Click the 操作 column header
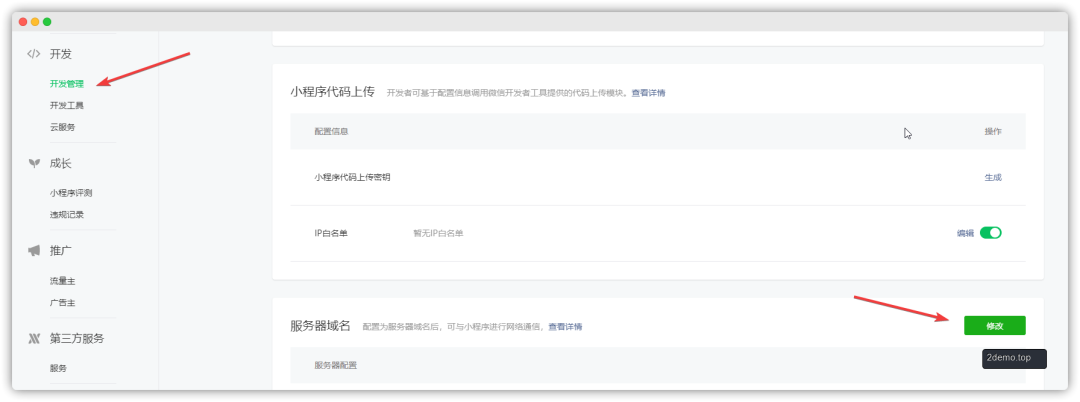Viewport: 1080px width, 402px height. point(993,131)
